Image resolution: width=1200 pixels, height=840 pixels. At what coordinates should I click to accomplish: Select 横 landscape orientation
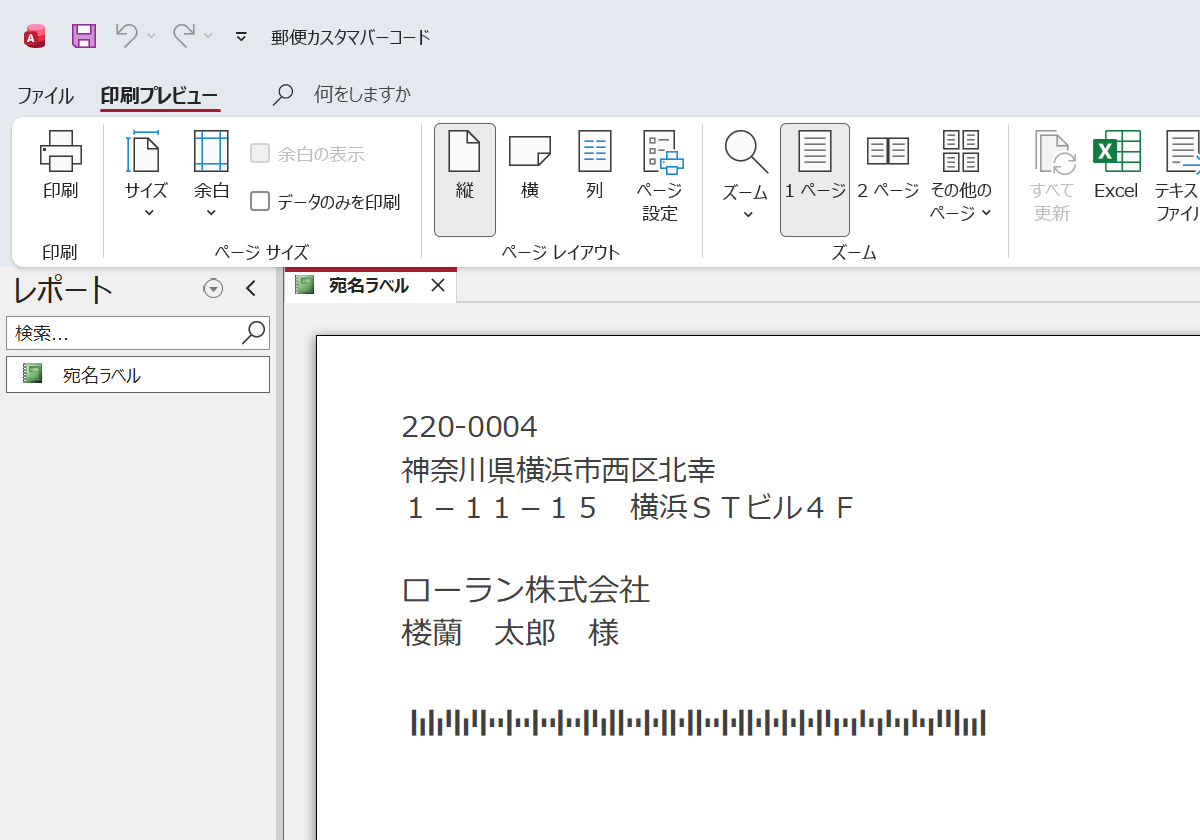click(530, 165)
